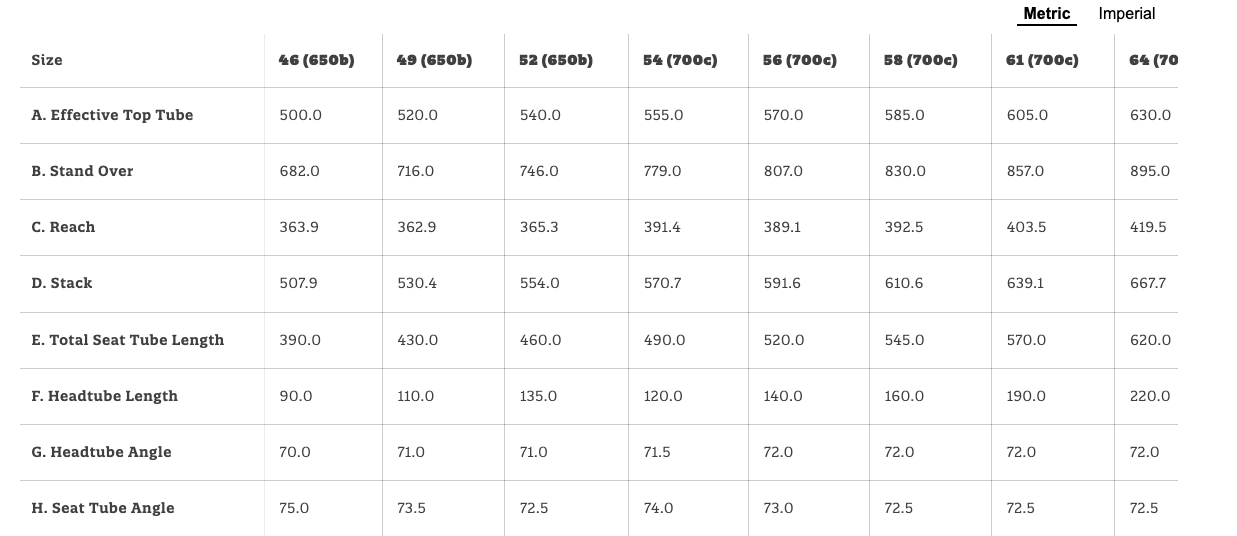Click the C. Reach row label
1237x536 pixels.
pos(63,227)
